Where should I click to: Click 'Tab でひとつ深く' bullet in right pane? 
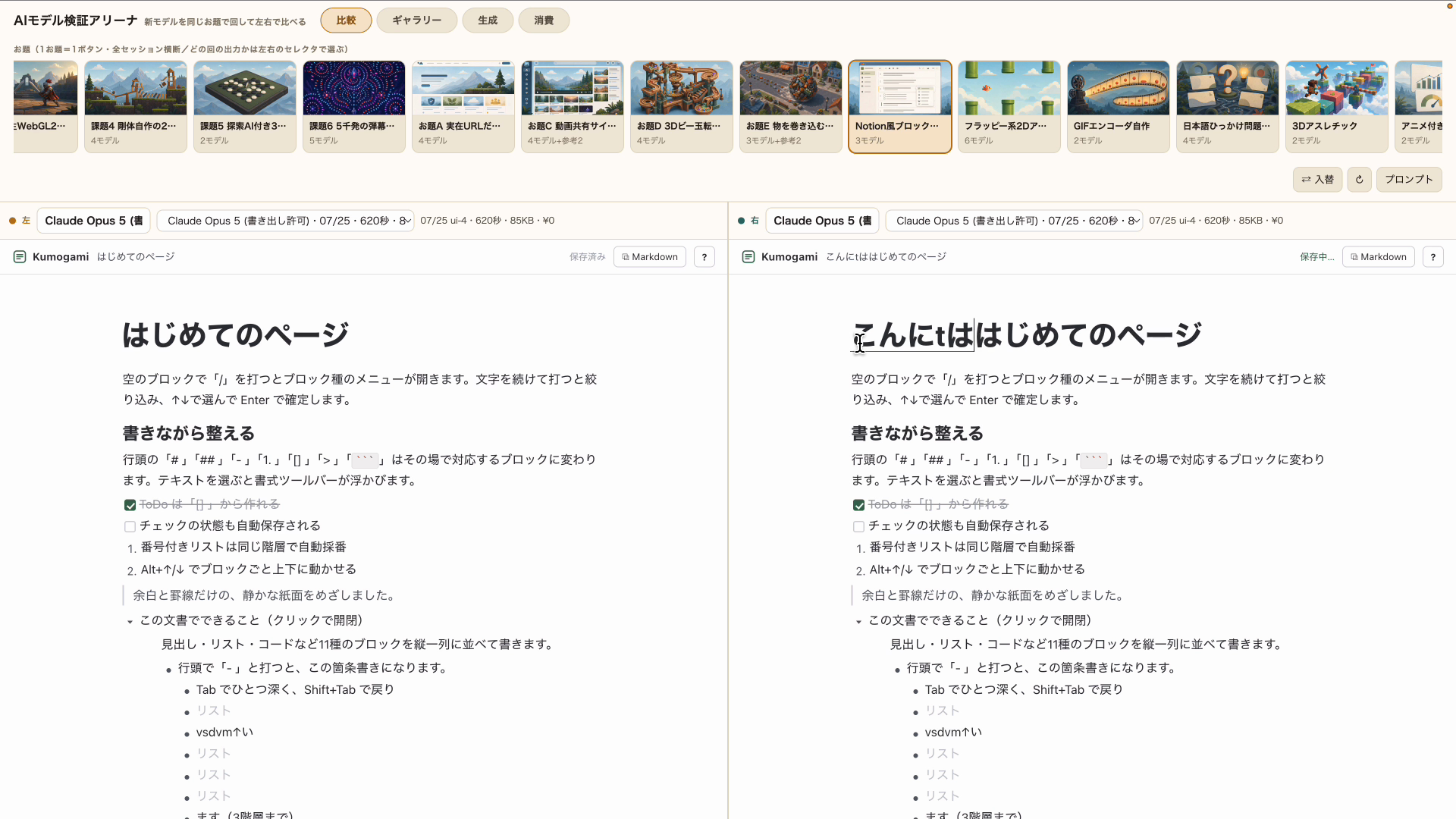(1024, 689)
